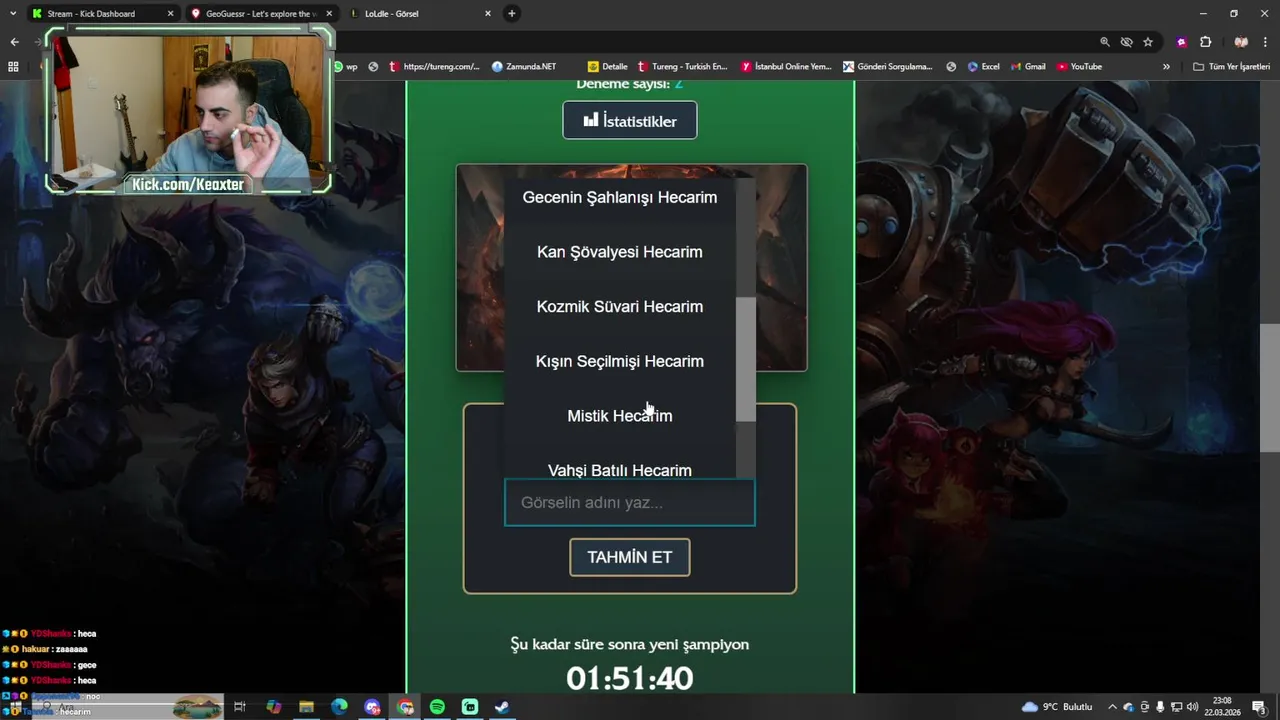Viewport: 1280px width, 720px height.
Task: Click the browser page vertical scrollbar
Action: click(1270, 388)
